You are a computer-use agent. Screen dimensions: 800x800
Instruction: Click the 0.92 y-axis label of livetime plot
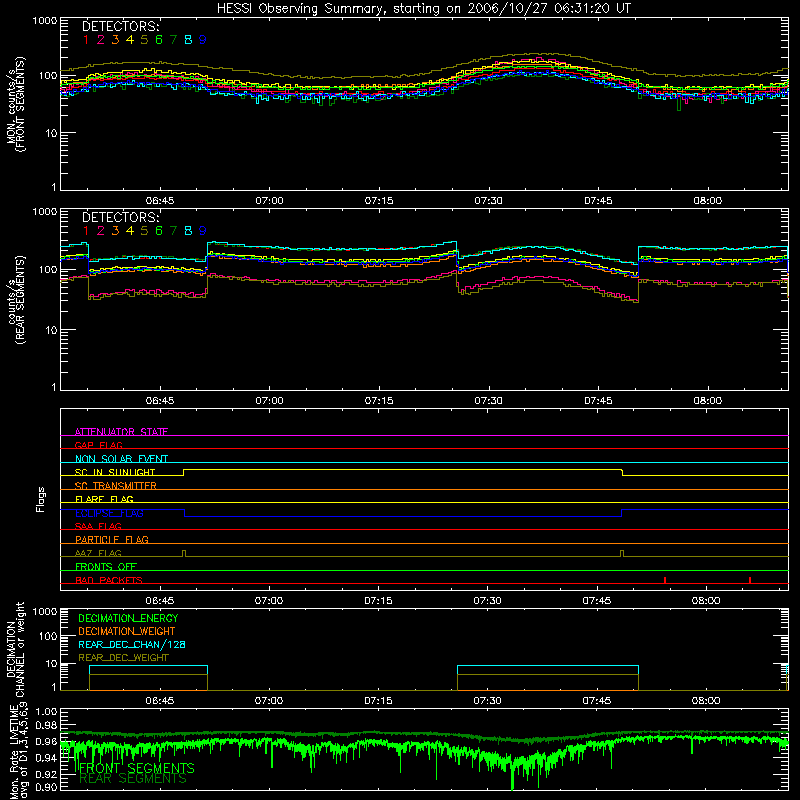click(47, 775)
